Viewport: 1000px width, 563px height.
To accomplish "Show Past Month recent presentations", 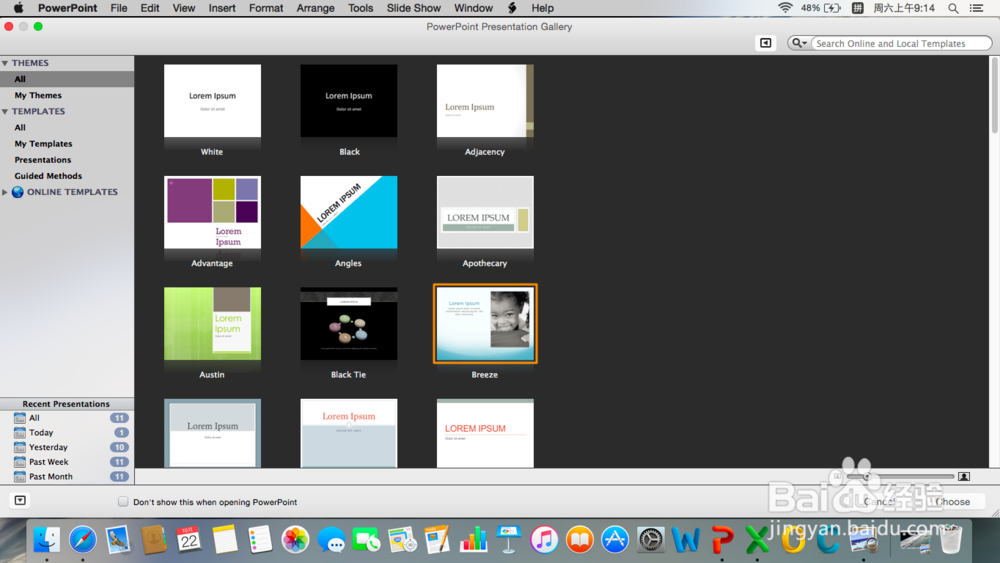I will coord(67,476).
